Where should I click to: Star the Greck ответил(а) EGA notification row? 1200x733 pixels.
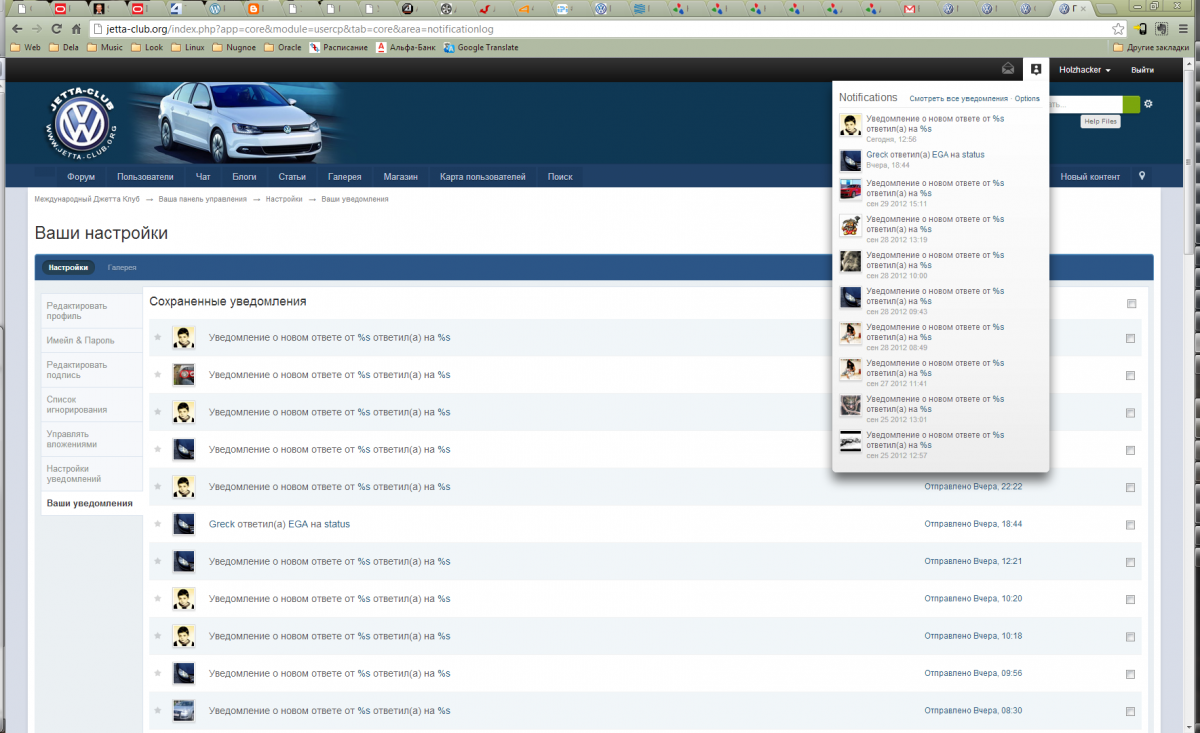point(157,524)
